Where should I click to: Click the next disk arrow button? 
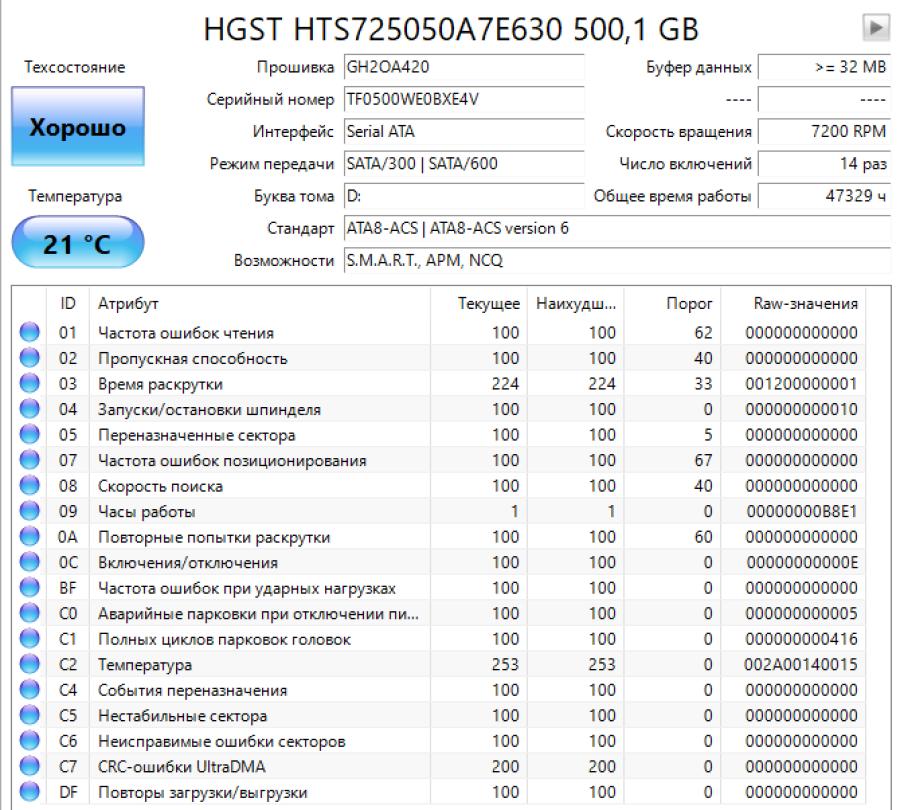coord(877,28)
